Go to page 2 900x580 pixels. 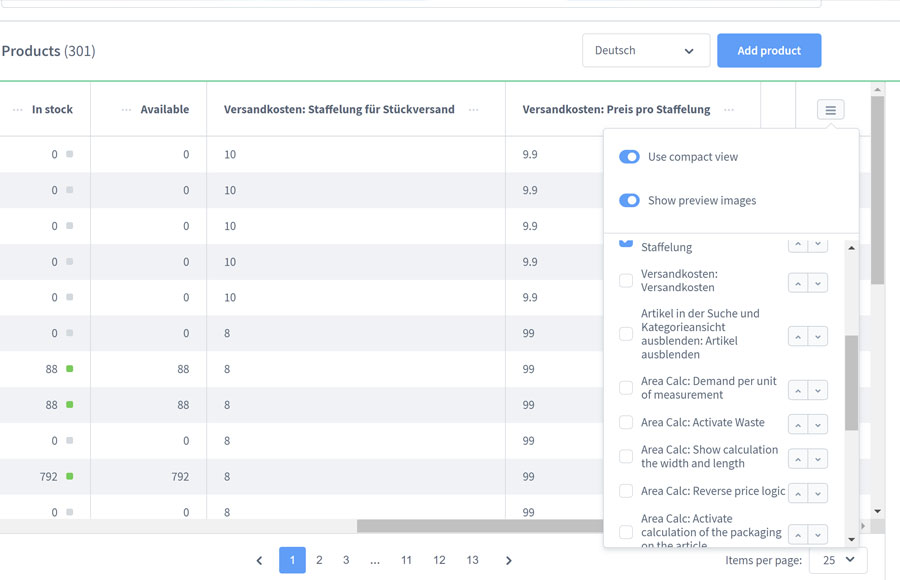pos(319,560)
